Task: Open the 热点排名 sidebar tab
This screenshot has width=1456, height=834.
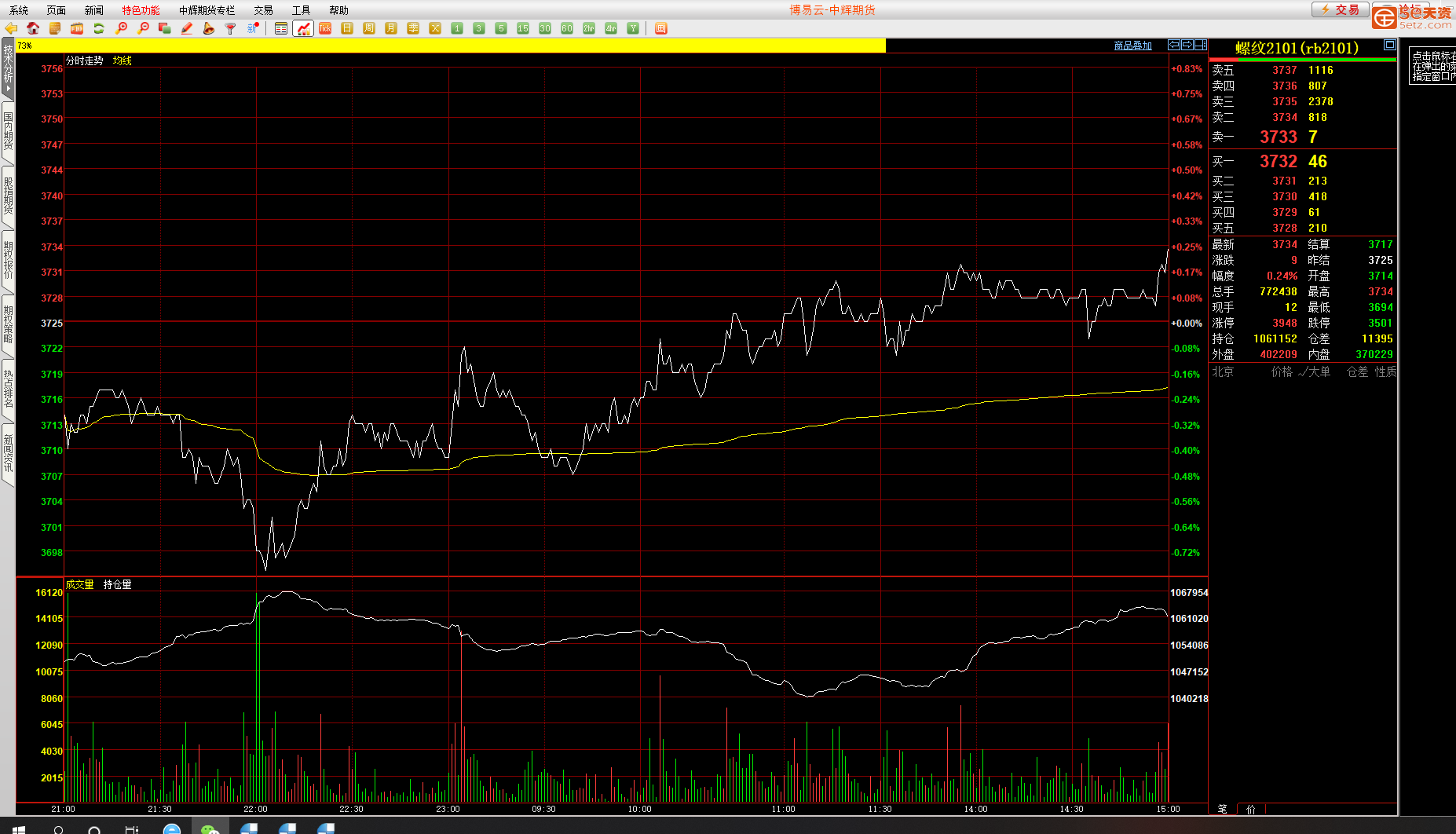Action: [x=8, y=390]
